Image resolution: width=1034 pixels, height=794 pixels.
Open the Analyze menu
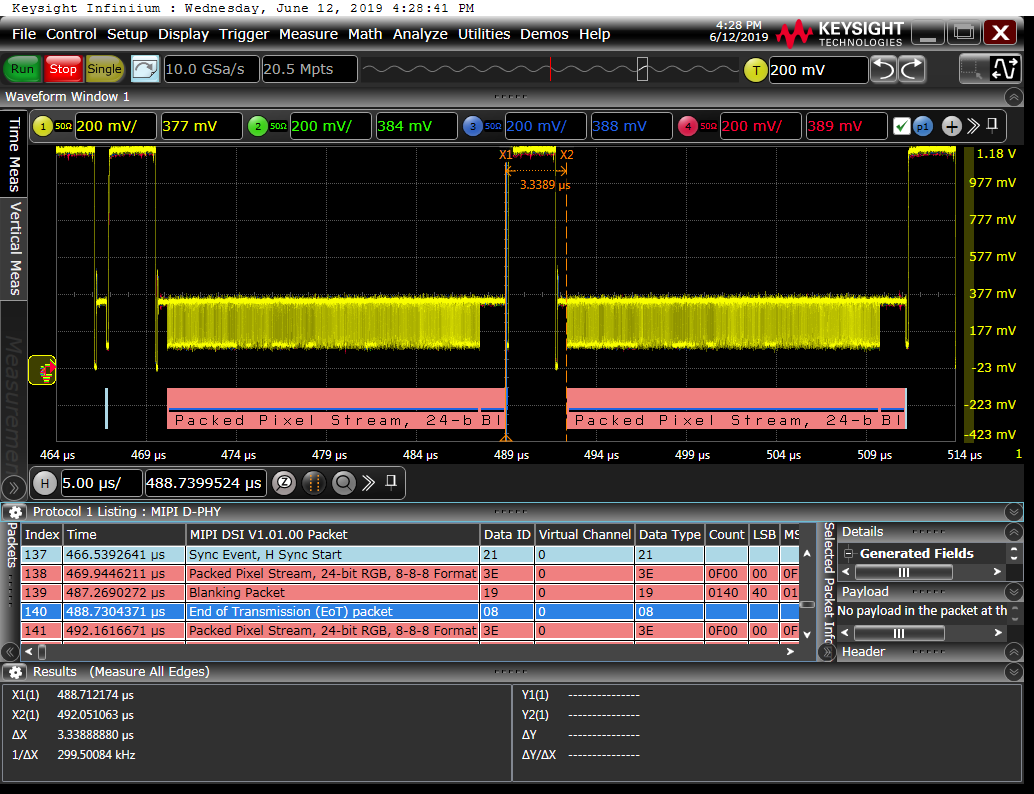[x=420, y=34]
